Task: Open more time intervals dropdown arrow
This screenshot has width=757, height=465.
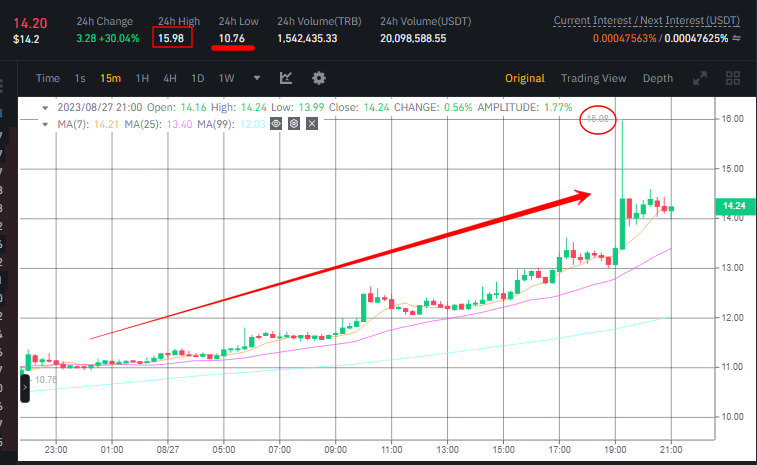Action: click(x=257, y=78)
